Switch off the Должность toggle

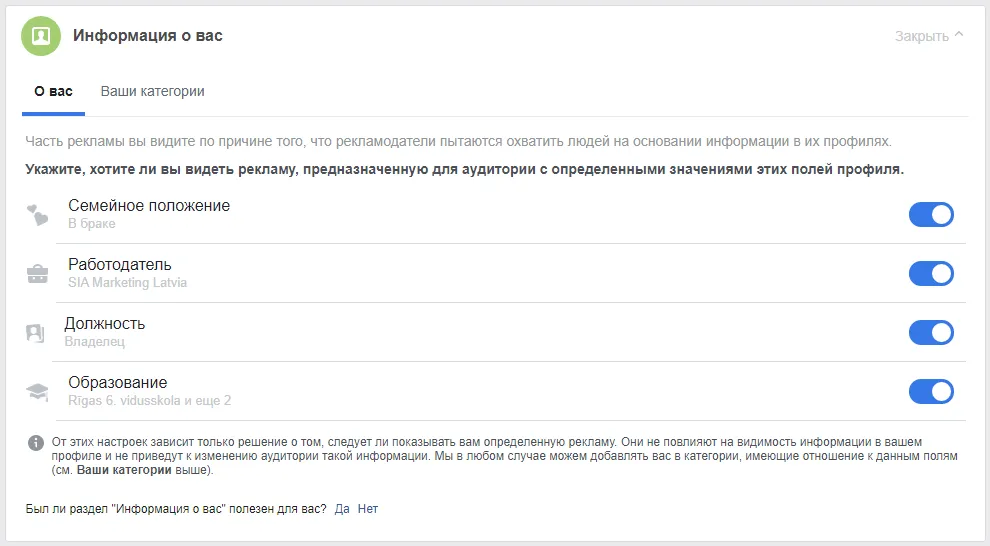930,333
